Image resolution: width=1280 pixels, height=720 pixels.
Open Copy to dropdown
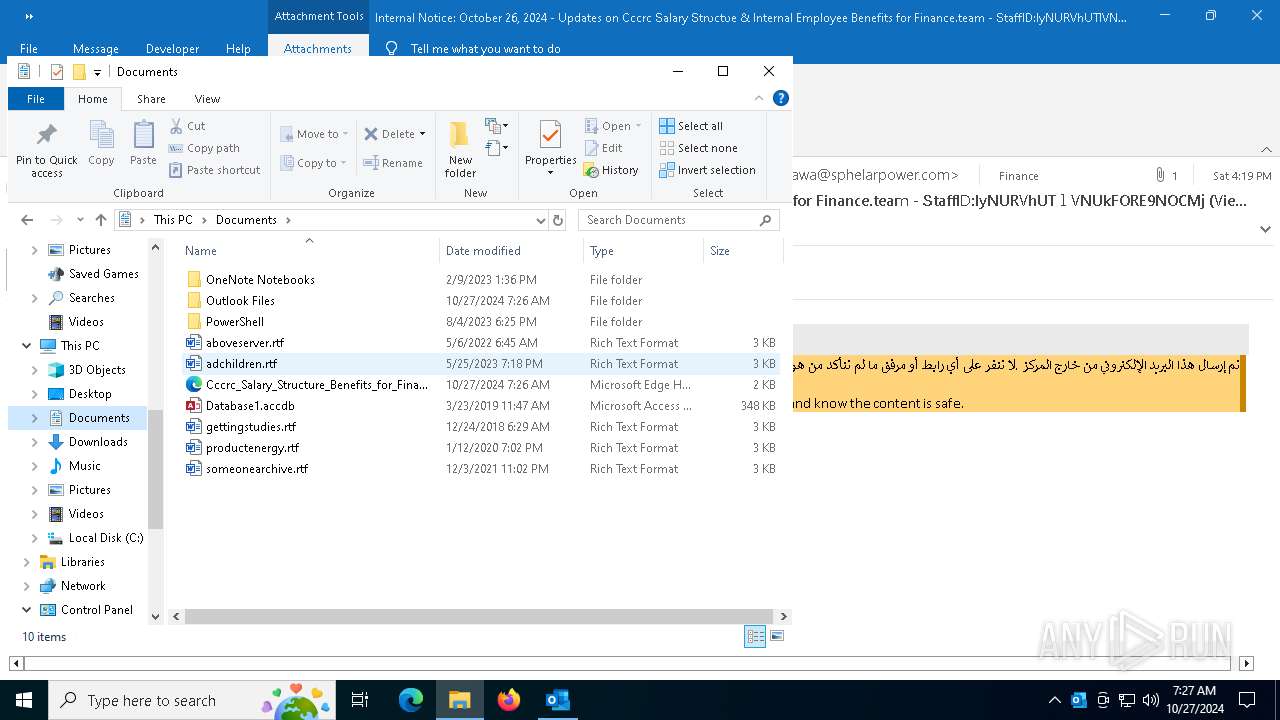click(313, 163)
